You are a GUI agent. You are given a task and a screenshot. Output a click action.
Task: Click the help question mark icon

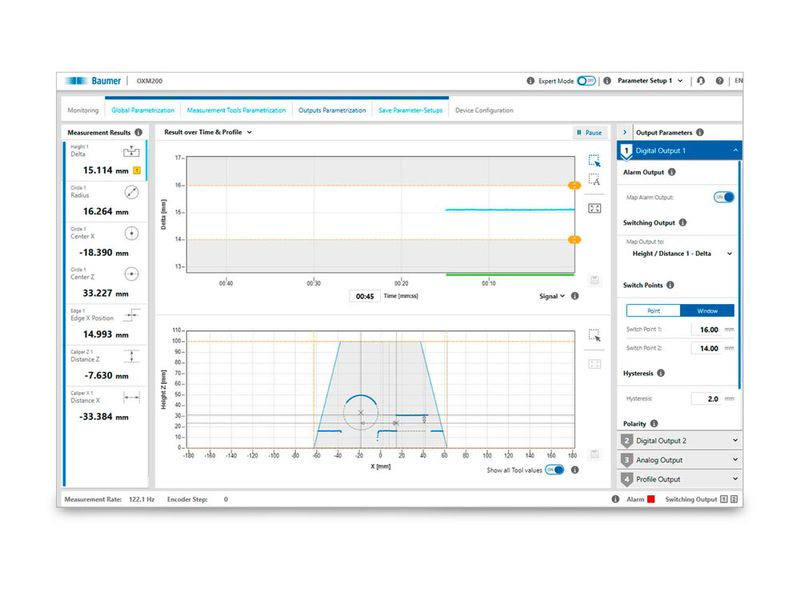pyautogui.click(x=719, y=80)
